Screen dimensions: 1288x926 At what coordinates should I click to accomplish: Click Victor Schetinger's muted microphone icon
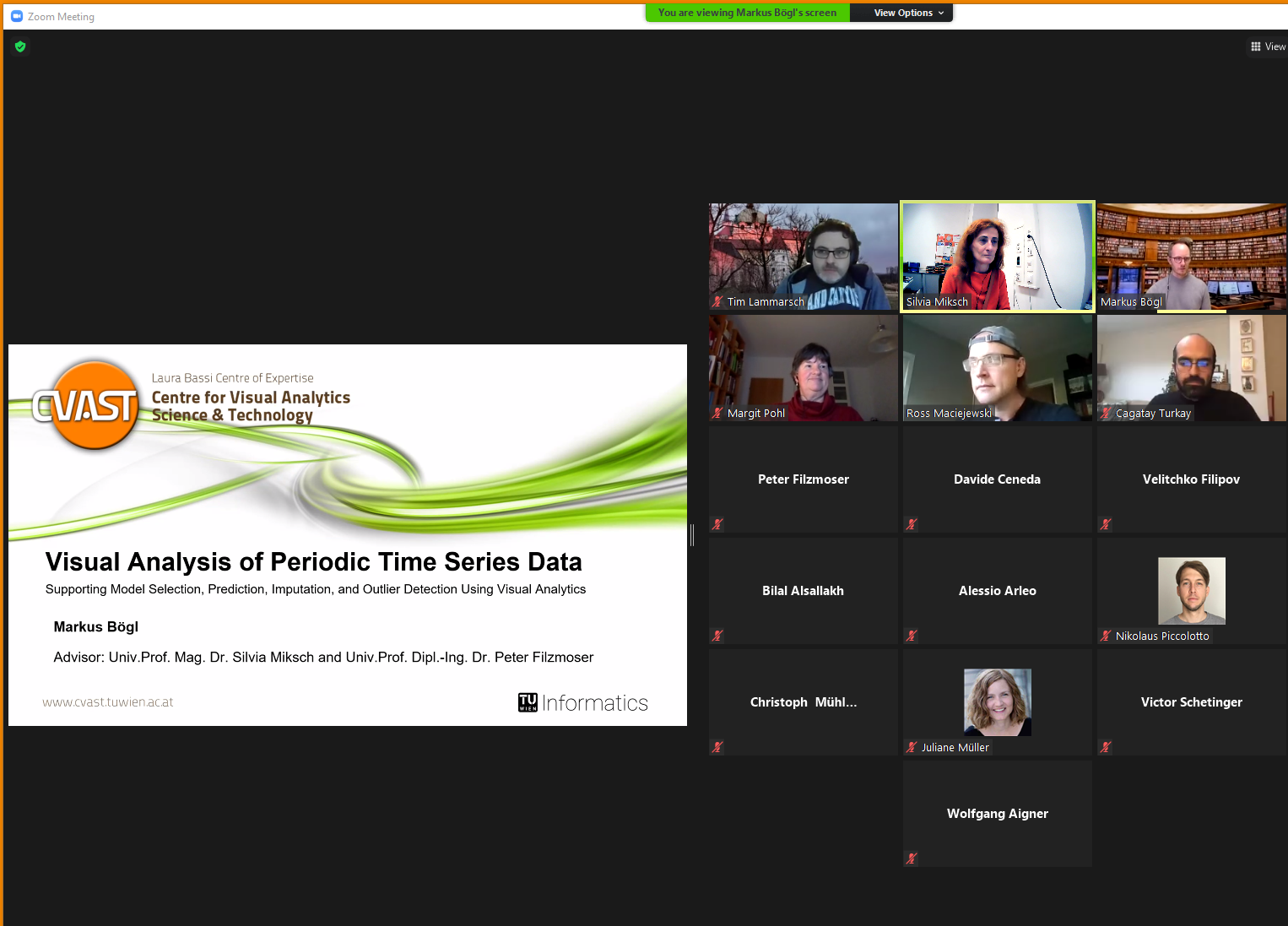(x=1106, y=747)
